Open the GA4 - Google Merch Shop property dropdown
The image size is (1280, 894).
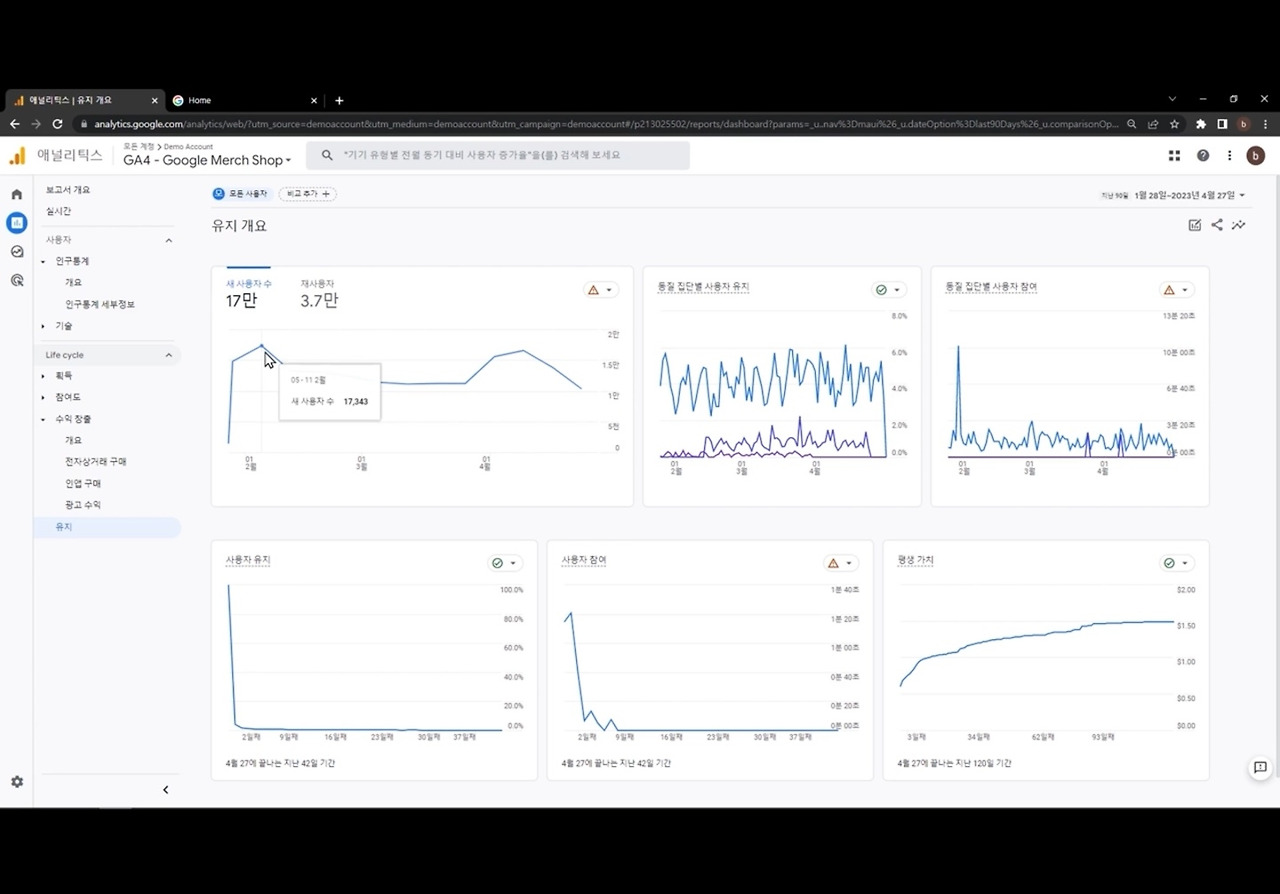click(x=207, y=160)
